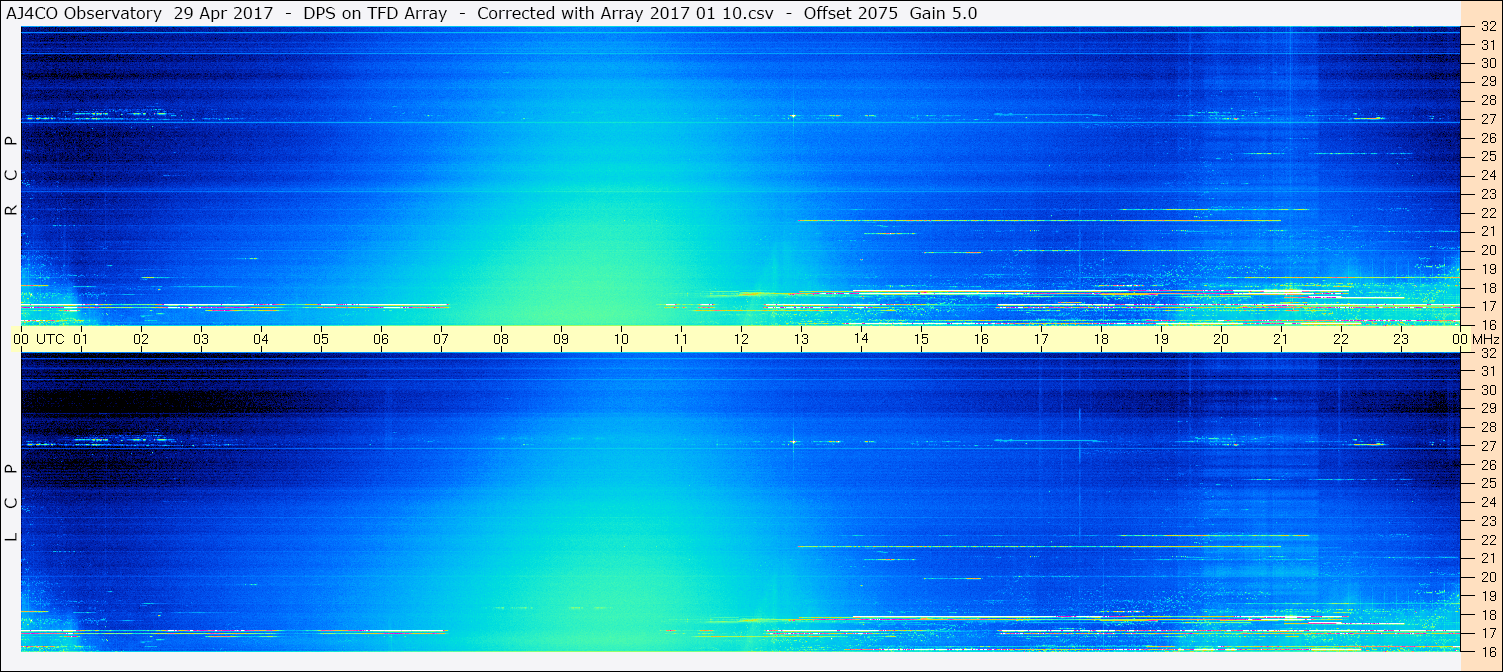This screenshot has width=1503, height=672.
Task: Click the 22 MHz tick in the RCP panel
Action: pos(1487,213)
